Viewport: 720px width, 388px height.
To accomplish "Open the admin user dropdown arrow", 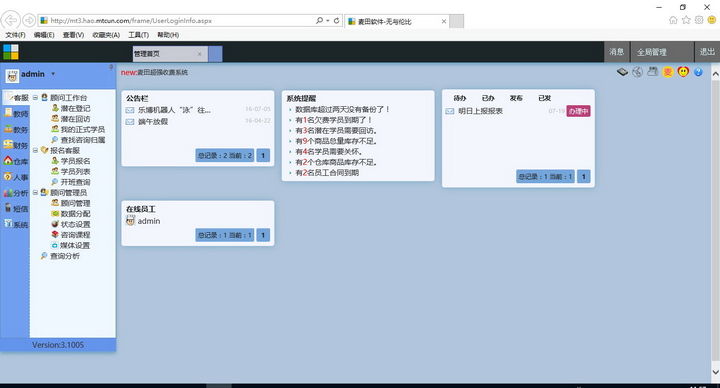I will (x=53, y=74).
